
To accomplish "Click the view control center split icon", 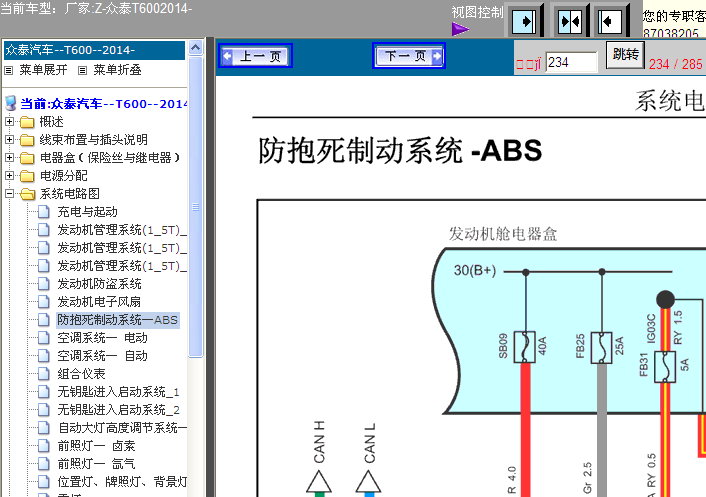I will [x=569, y=21].
